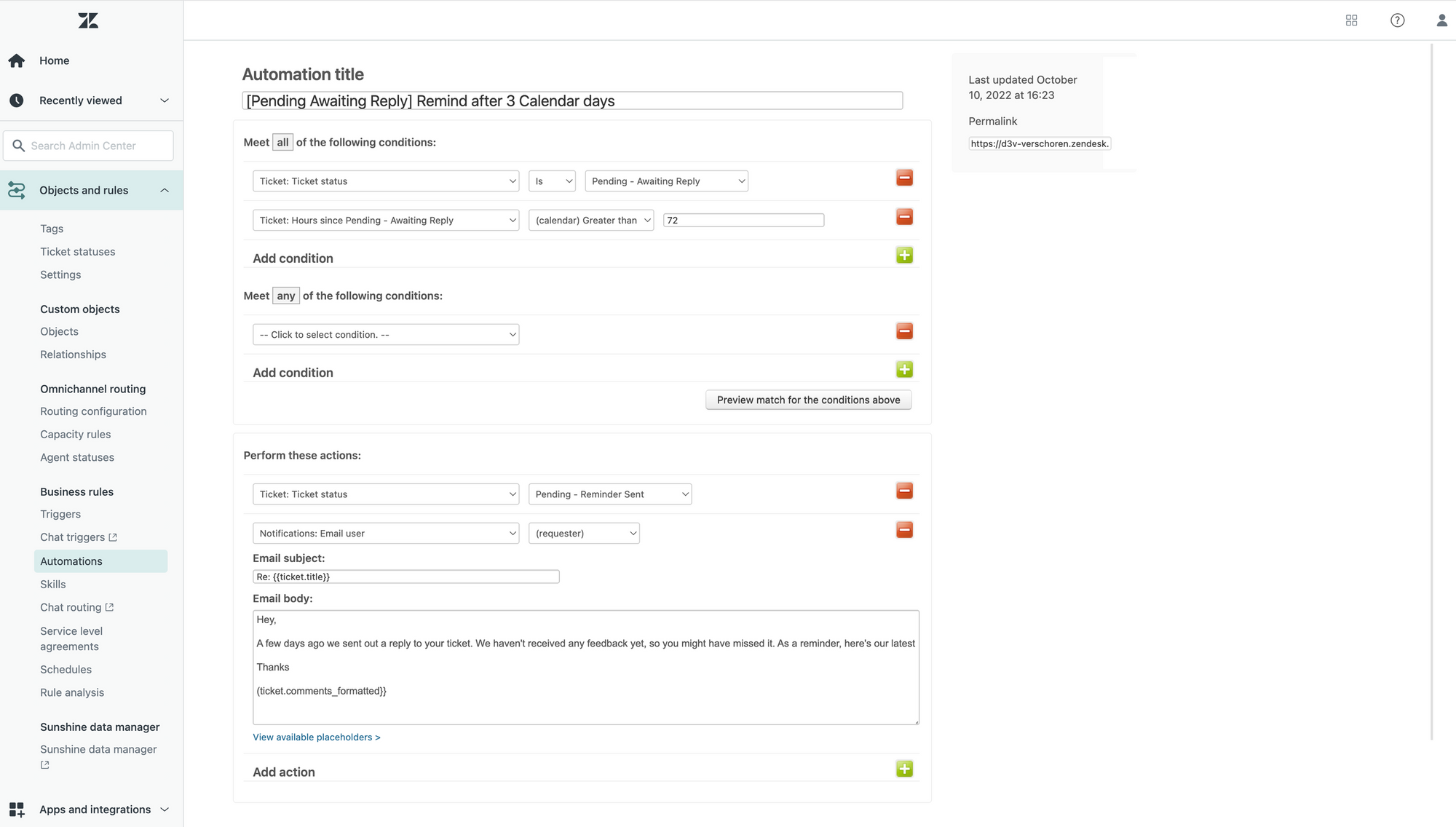Click Preview match for the conditions above
1456x827 pixels.
click(x=808, y=400)
